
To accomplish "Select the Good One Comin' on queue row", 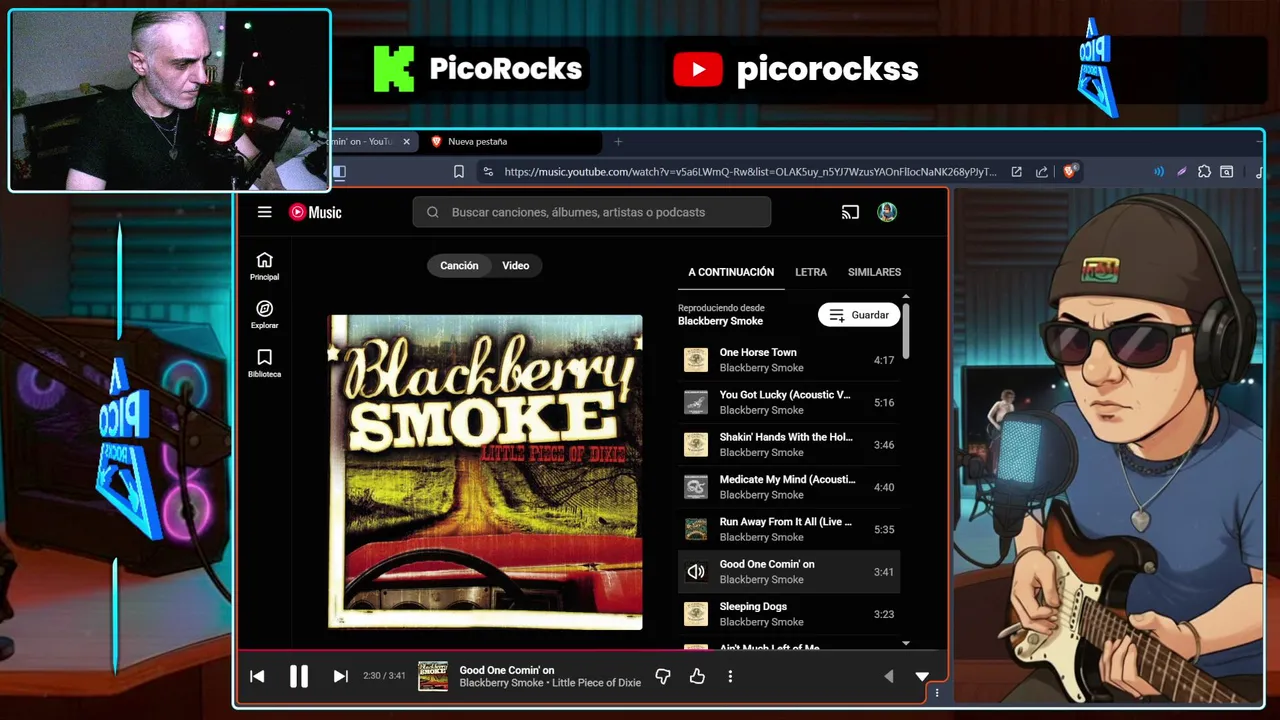I will pyautogui.click(x=789, y=572).
